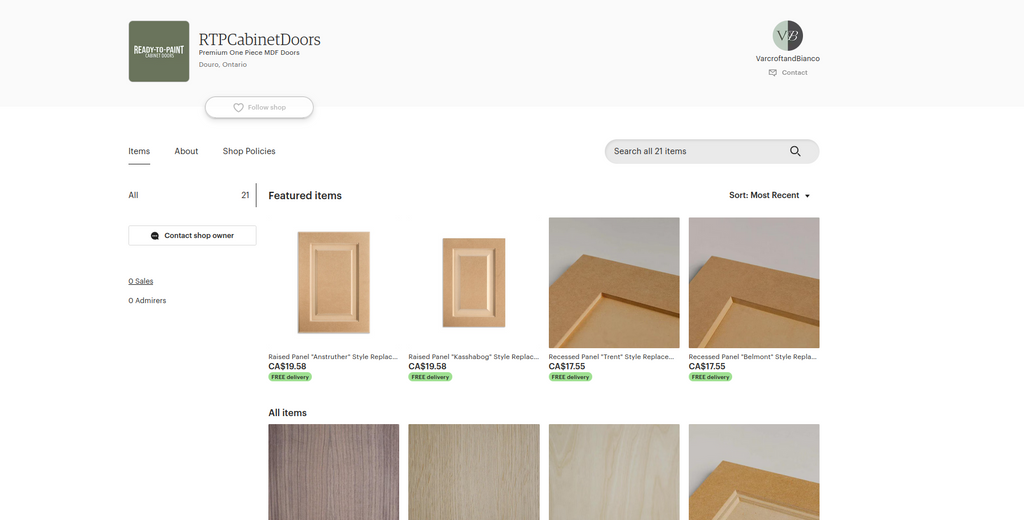Click the 0 Admirers text
This screenshot has width=1024, height=520.
147,301
